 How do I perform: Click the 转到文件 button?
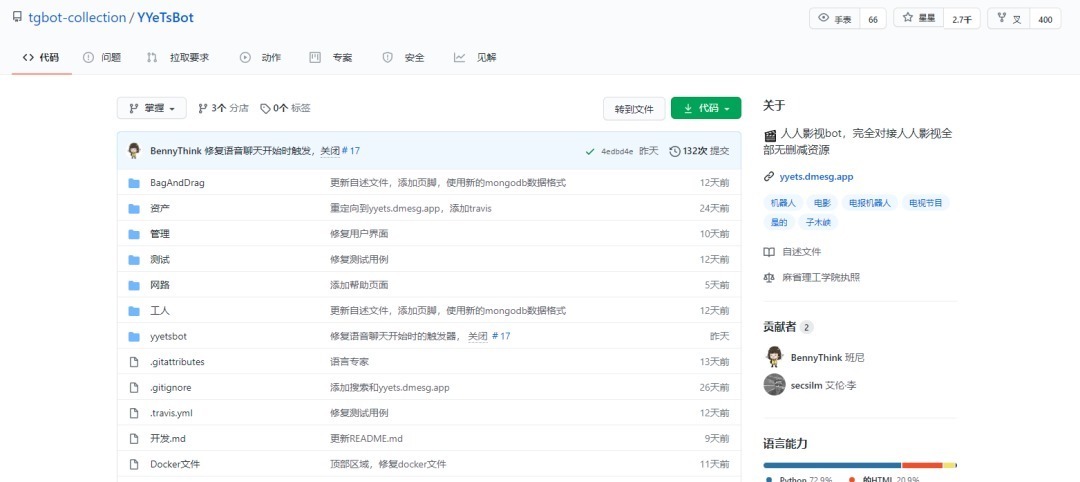pyautogui.click(x=634, y=109)
